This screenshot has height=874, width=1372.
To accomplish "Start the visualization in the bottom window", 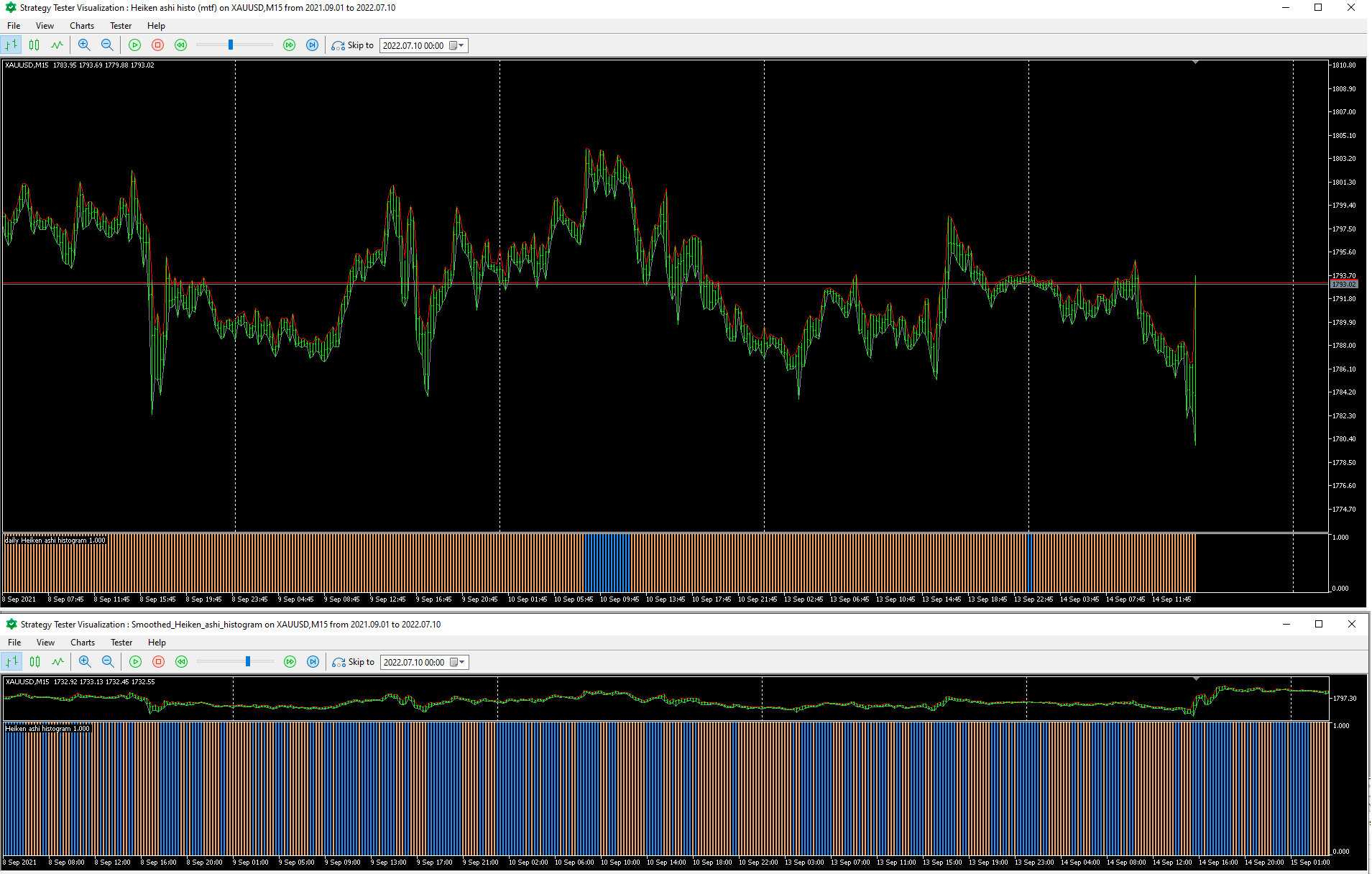I will 135,662.
